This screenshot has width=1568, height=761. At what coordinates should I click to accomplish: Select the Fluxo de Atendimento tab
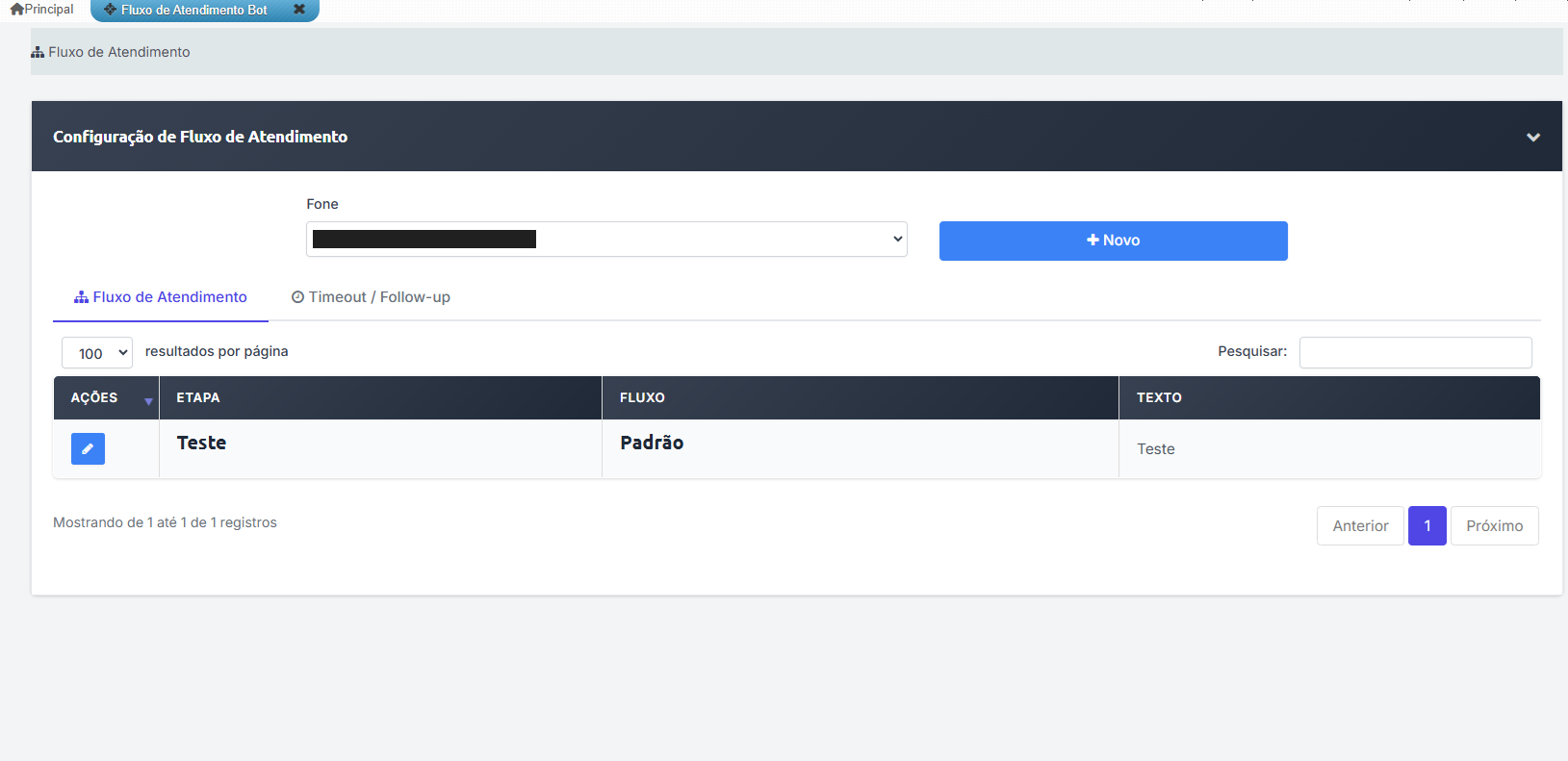(x=161, y=297)
